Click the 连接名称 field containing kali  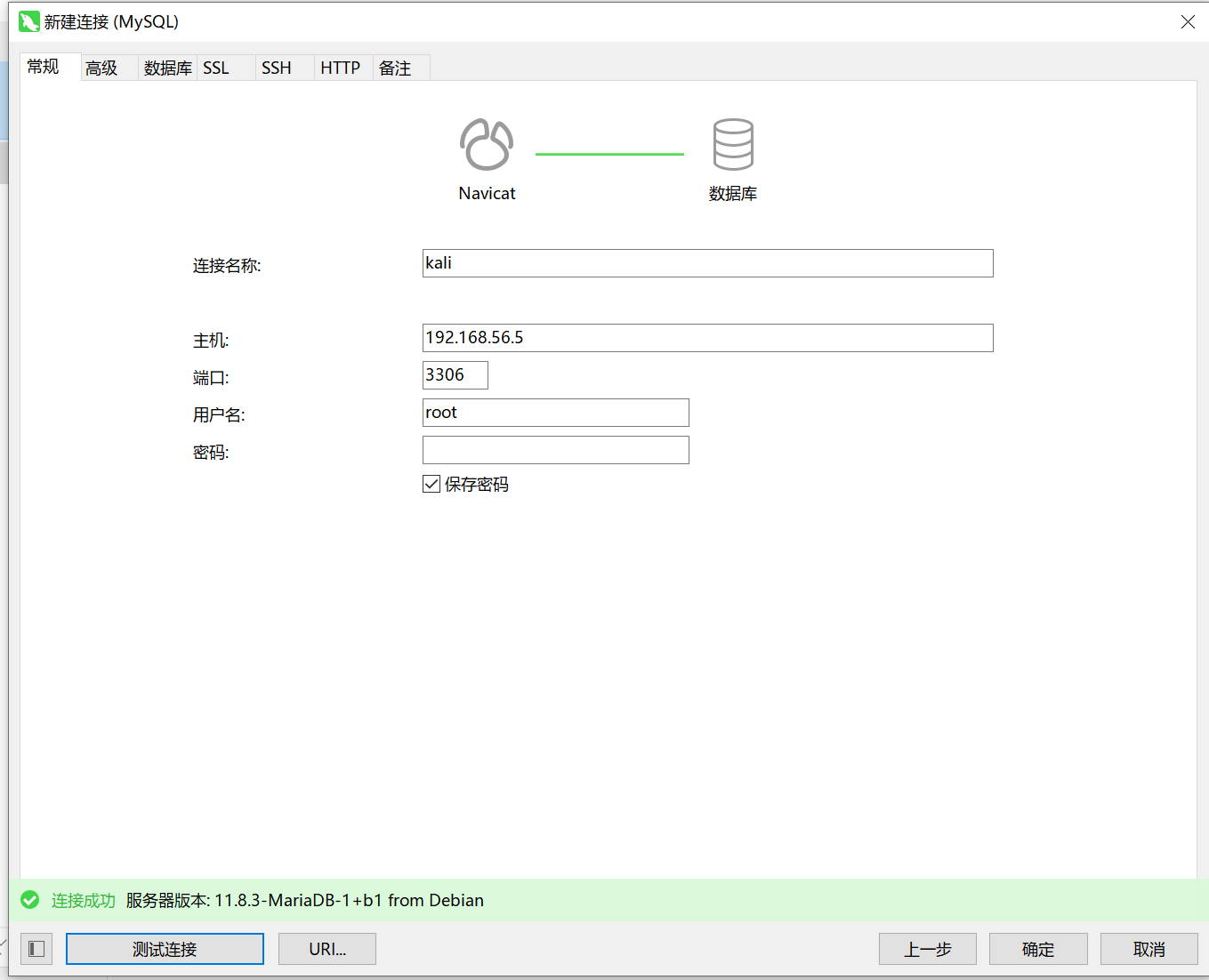pos(707,263)
